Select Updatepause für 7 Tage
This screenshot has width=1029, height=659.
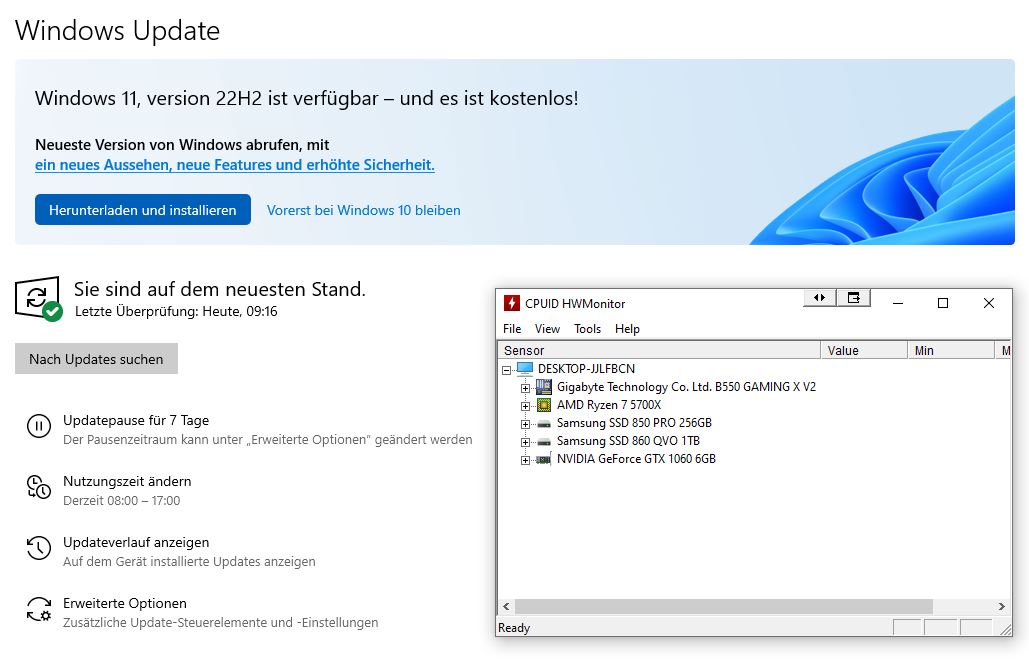click(x=136, y=420)
